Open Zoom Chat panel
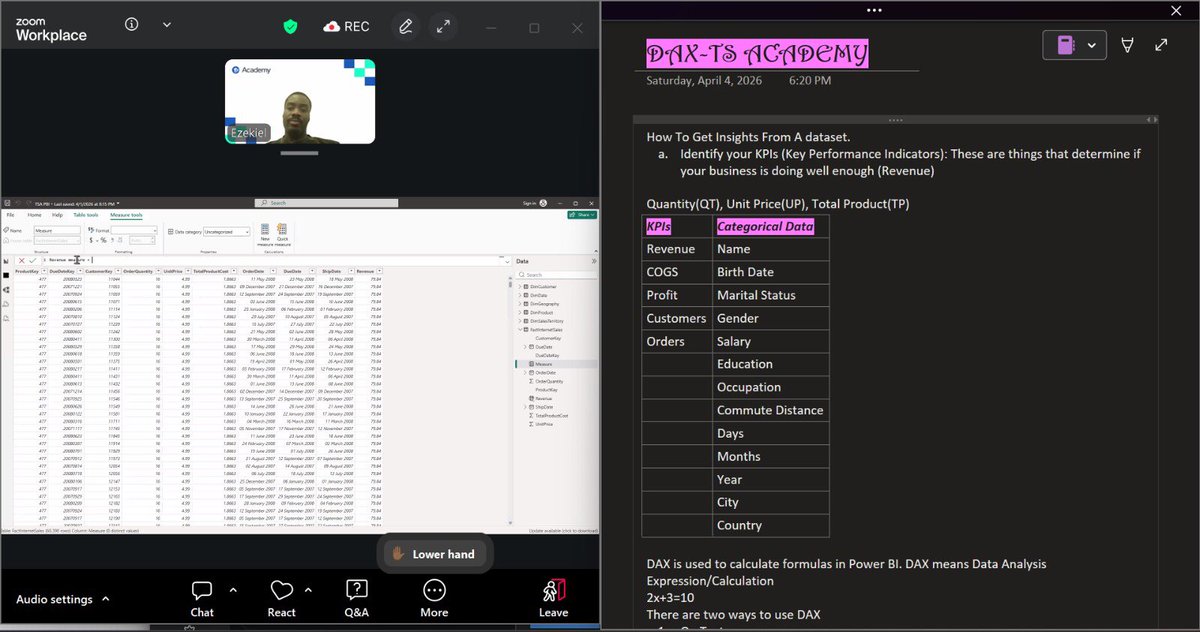Image resolution: width=1200 pixels, height=632 pixels. click(202, 597)
